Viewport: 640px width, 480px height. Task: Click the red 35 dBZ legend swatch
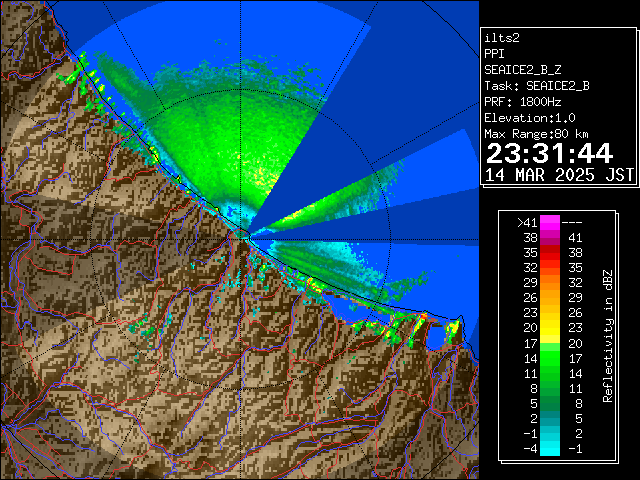click(550, 253)
